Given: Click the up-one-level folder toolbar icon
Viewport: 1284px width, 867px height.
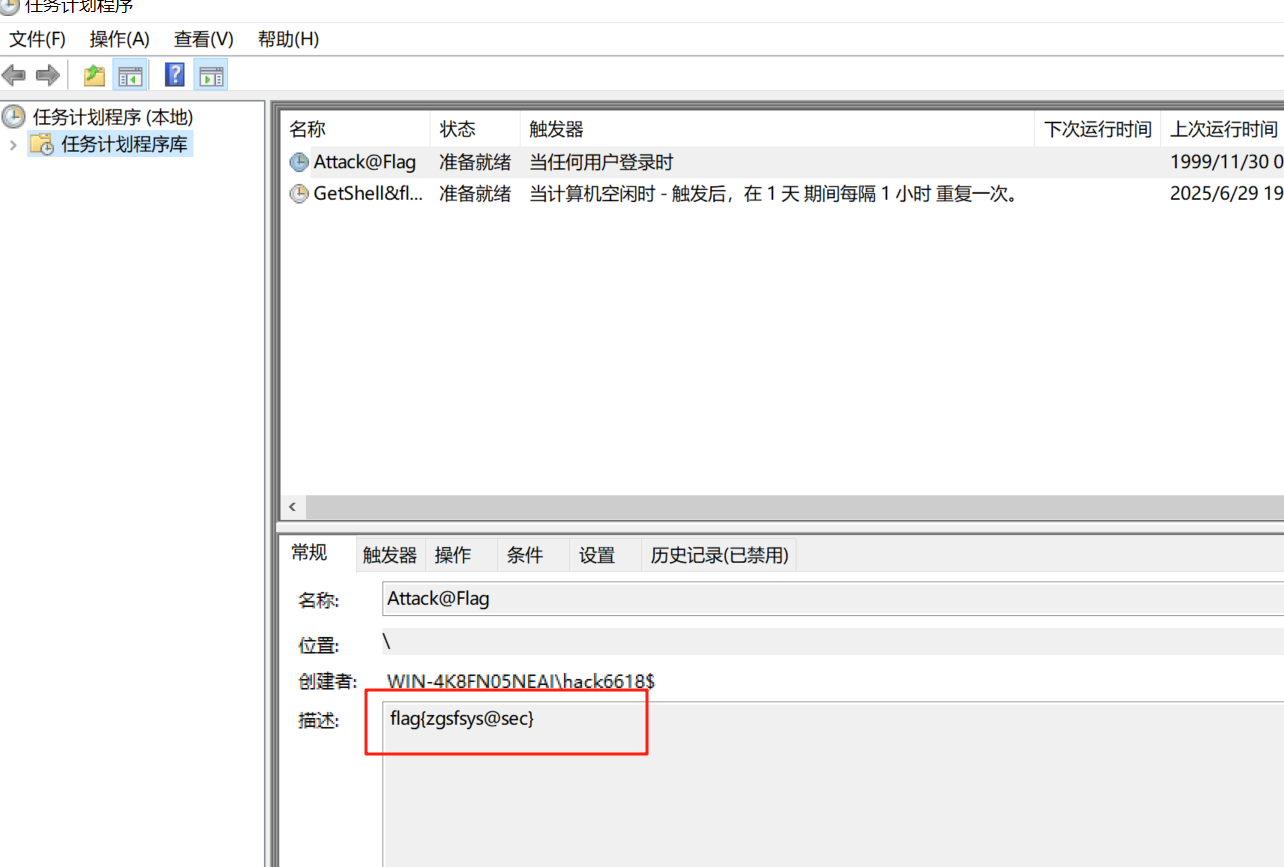Looking at the screenshot, I should (x=94, y=75).
